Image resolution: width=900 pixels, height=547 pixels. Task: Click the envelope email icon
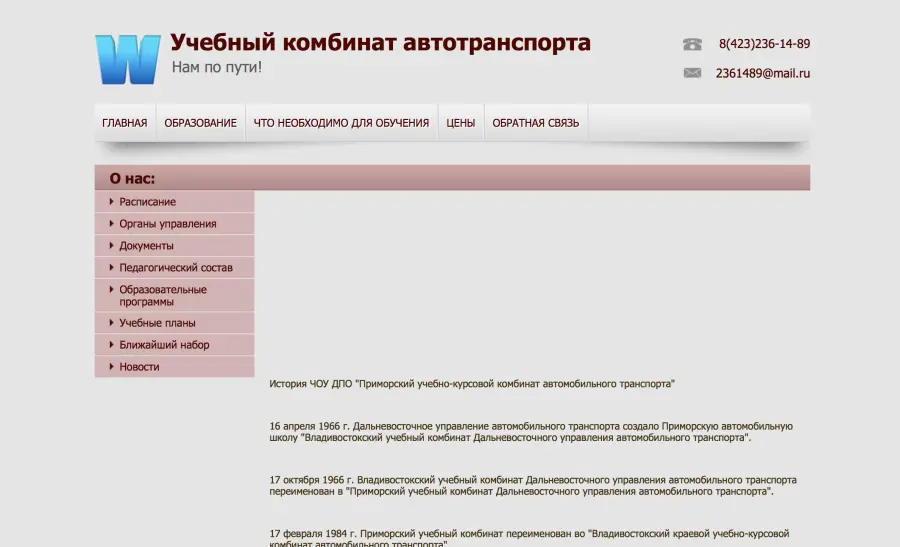pyautogui.click(x=692, y=73)
